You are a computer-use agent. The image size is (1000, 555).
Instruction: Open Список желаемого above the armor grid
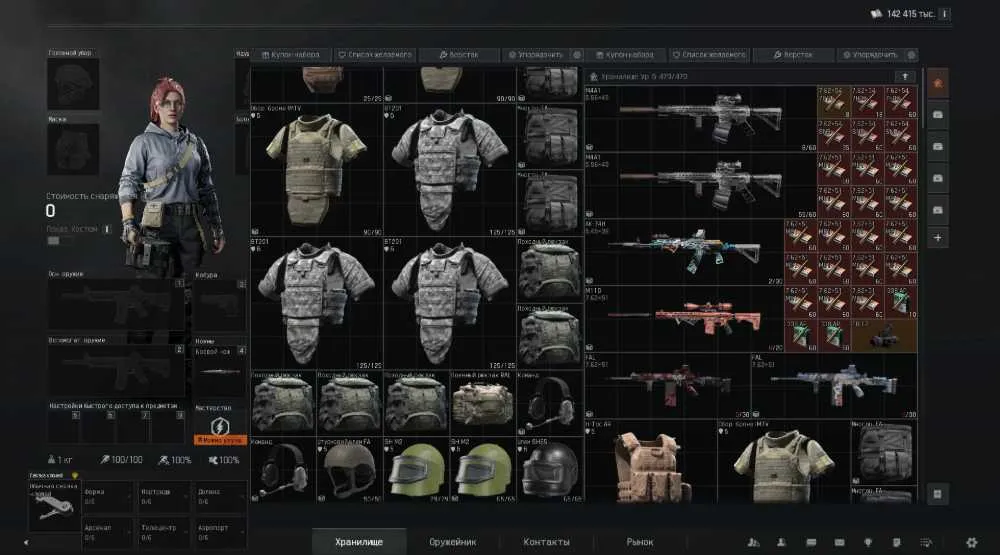375,55
